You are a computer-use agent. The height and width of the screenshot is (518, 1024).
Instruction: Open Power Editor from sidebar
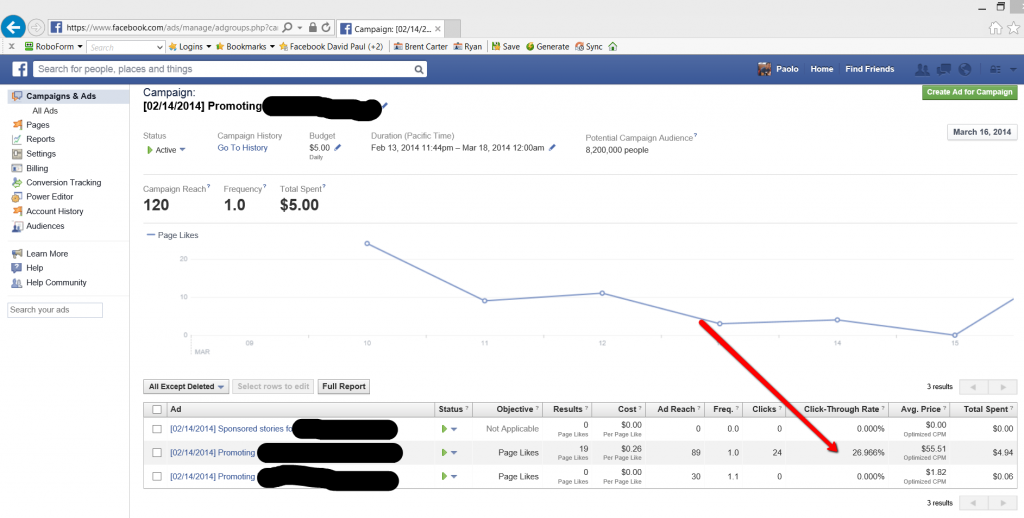(x=52, y=197)
